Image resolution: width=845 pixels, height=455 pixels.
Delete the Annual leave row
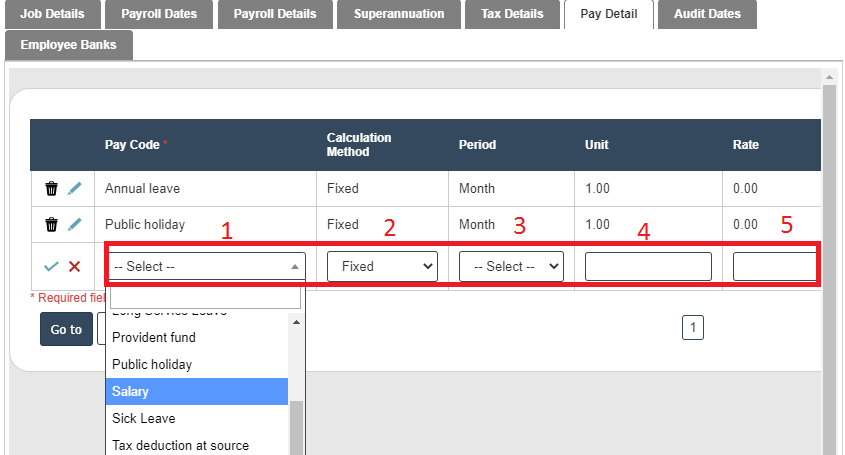tap(52, 188)
